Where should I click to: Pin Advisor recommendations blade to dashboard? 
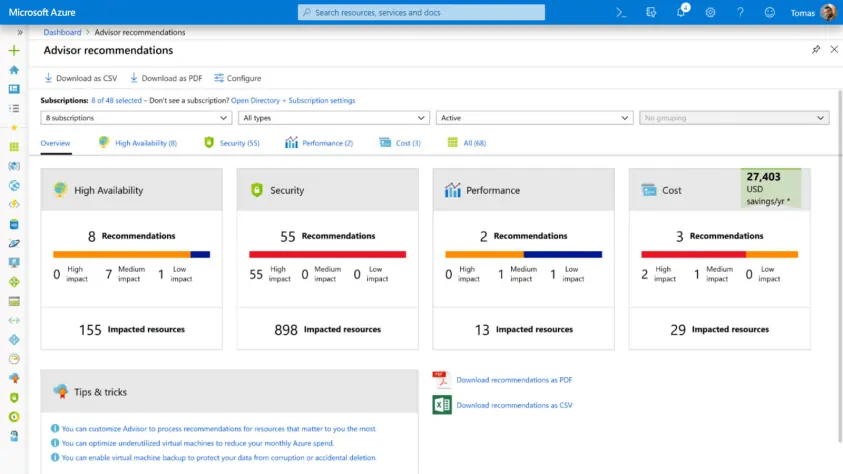coord(816,50)
